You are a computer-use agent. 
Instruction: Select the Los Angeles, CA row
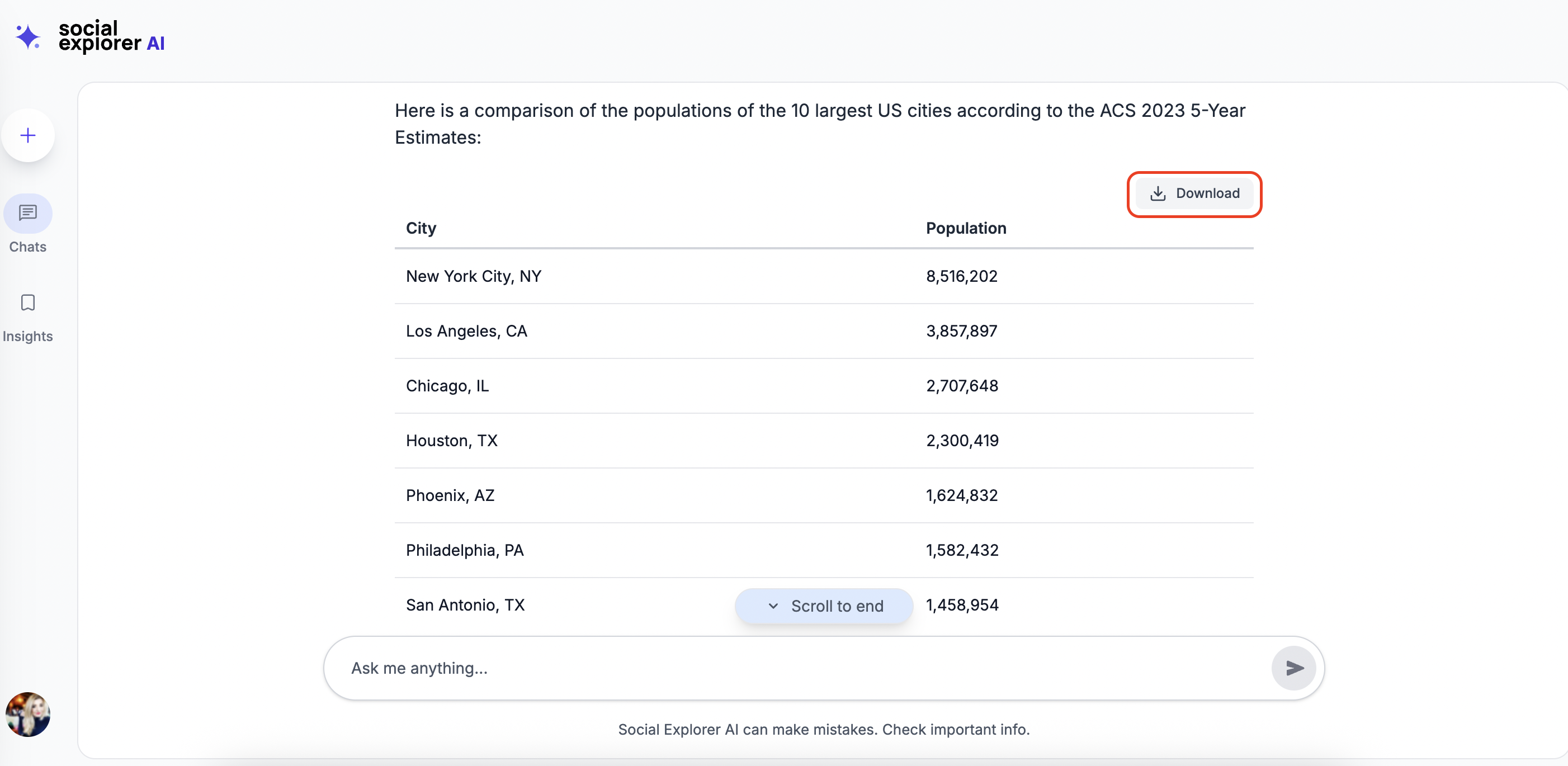pos(466,331)
